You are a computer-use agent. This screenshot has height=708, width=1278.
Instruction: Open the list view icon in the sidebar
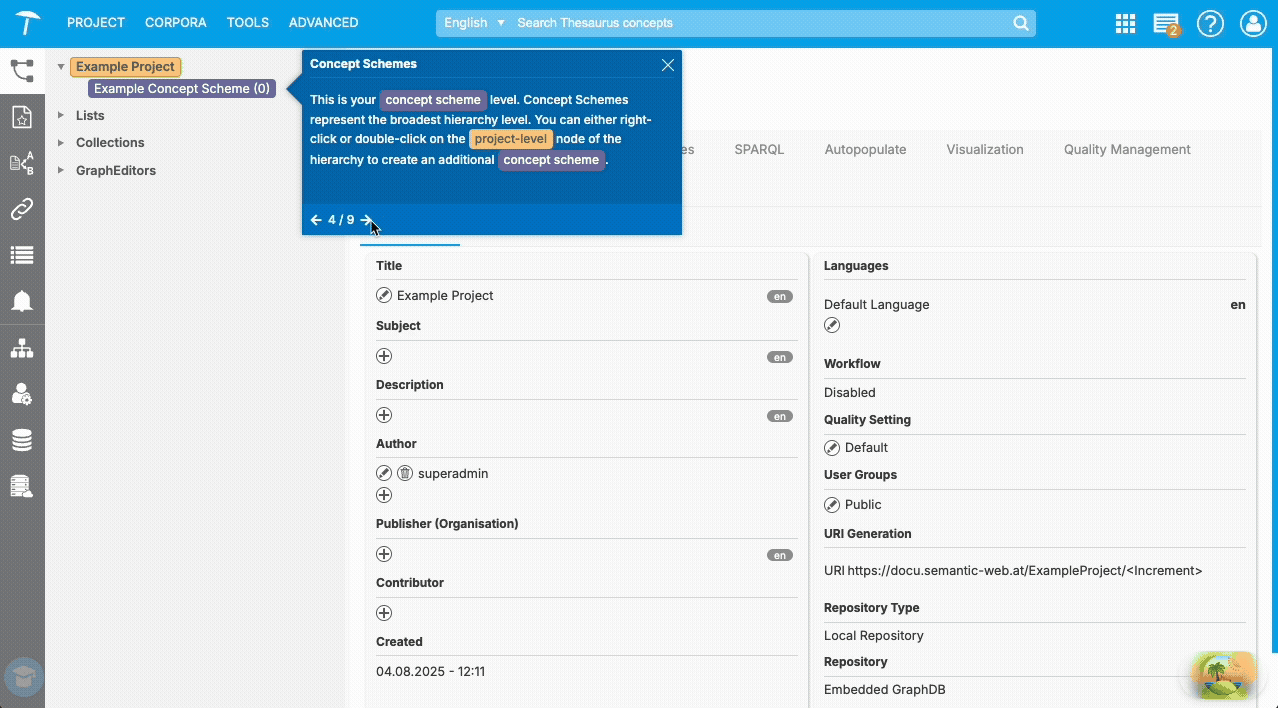[x=22, y=255]
